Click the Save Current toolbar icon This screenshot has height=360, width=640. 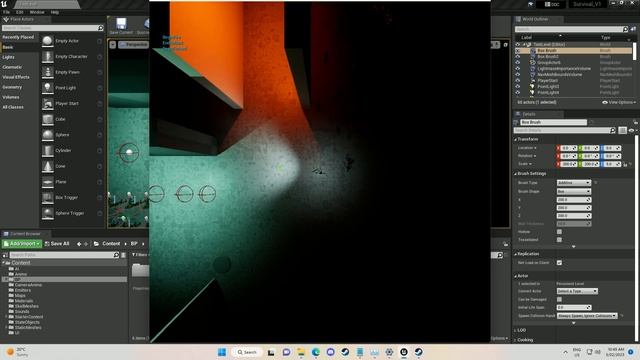(121, 23)
